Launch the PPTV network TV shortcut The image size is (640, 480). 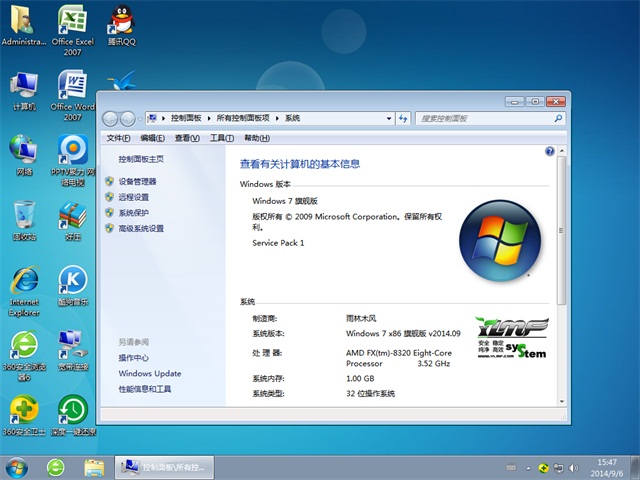73,160
